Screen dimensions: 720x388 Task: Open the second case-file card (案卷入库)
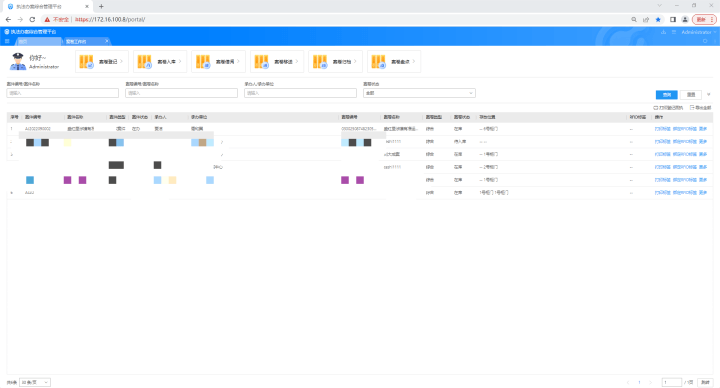(x=160, y=62)
